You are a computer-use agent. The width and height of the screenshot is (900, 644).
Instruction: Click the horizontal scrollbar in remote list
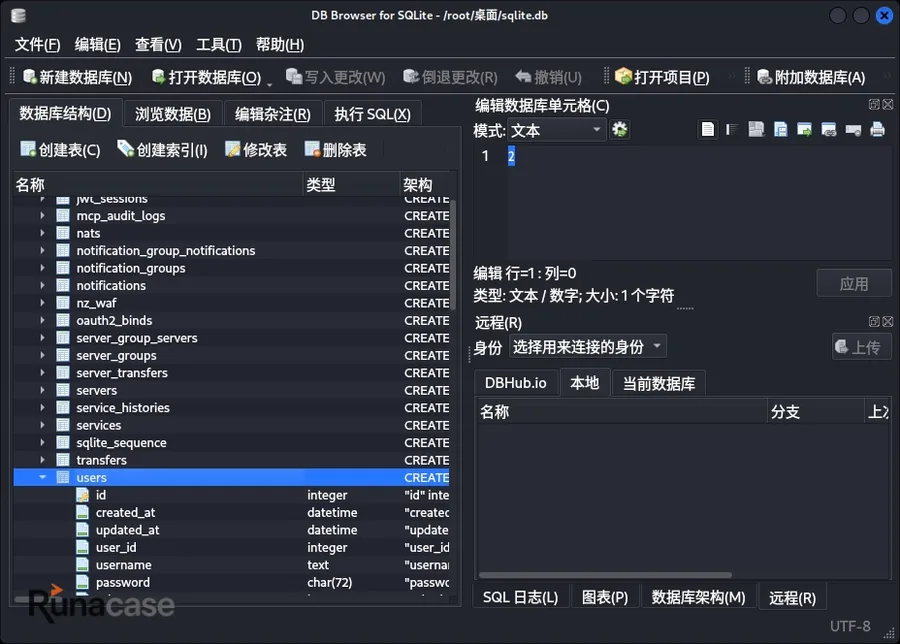coord(605,575)
